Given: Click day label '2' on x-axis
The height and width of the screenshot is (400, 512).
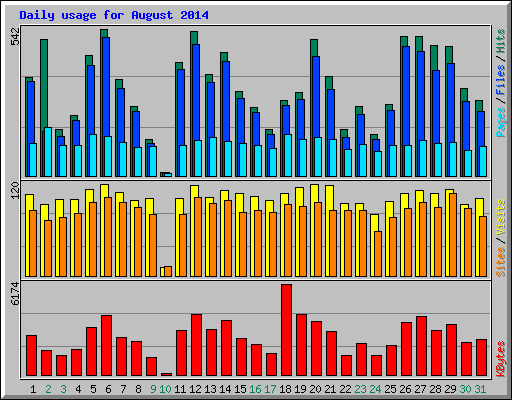Looking at the screenshot, I should (48, 389).
